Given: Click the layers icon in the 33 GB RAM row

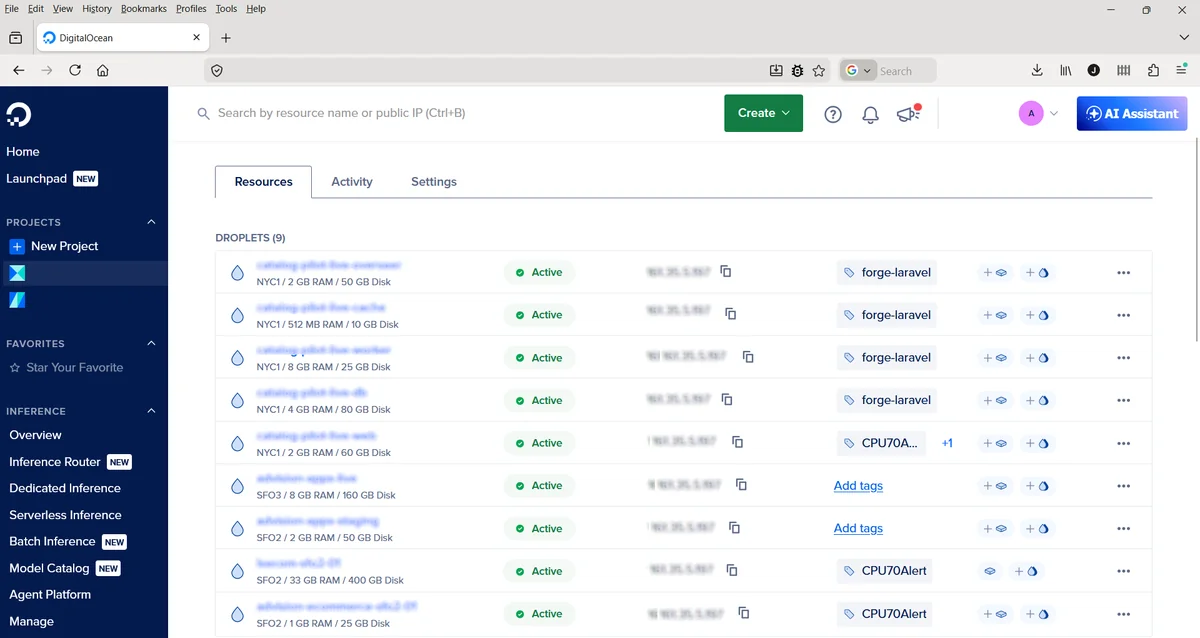Looking at the screenshot, I should coord(990,571).
